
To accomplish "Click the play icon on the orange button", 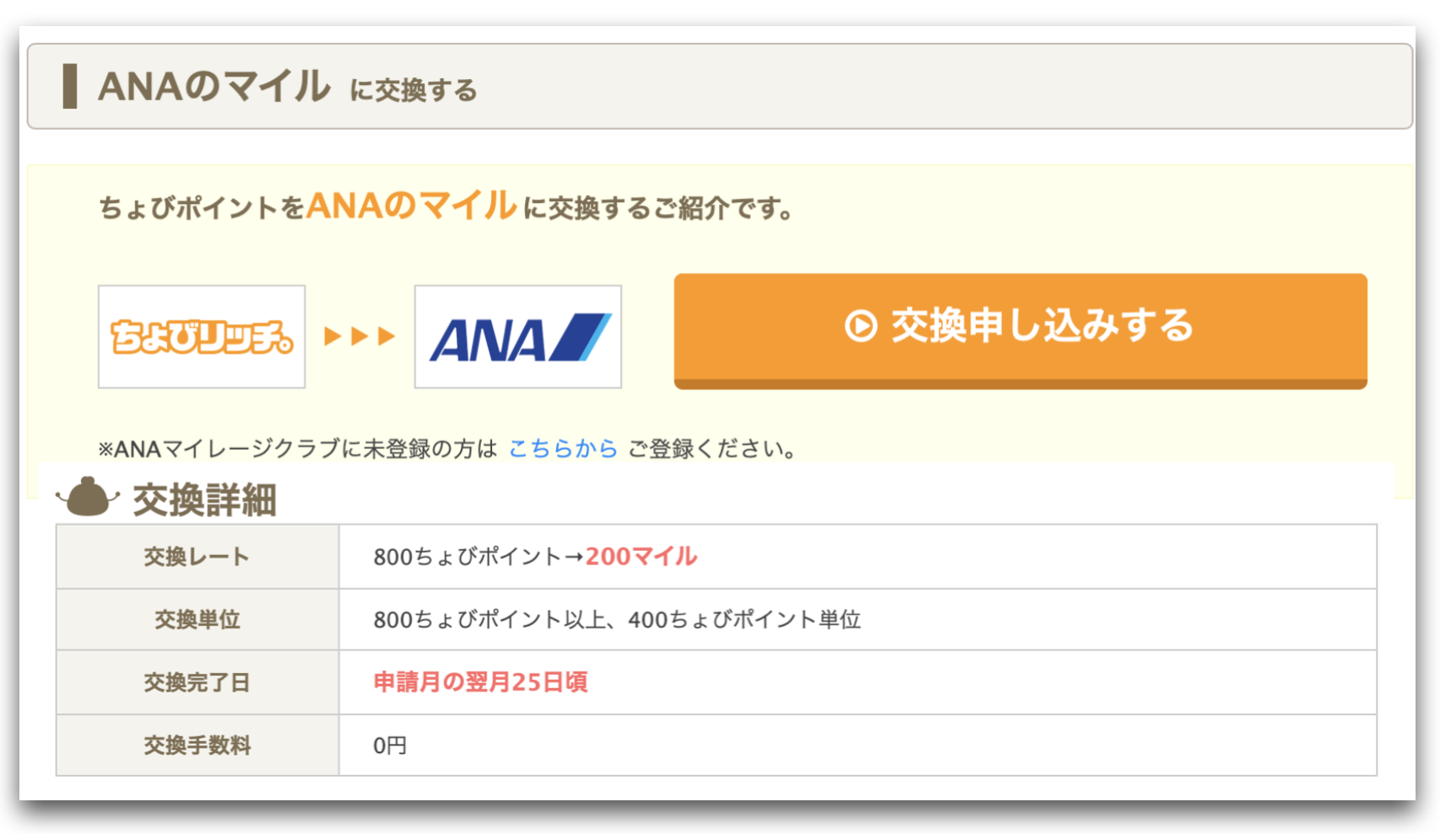I will [x=861, y=325].
